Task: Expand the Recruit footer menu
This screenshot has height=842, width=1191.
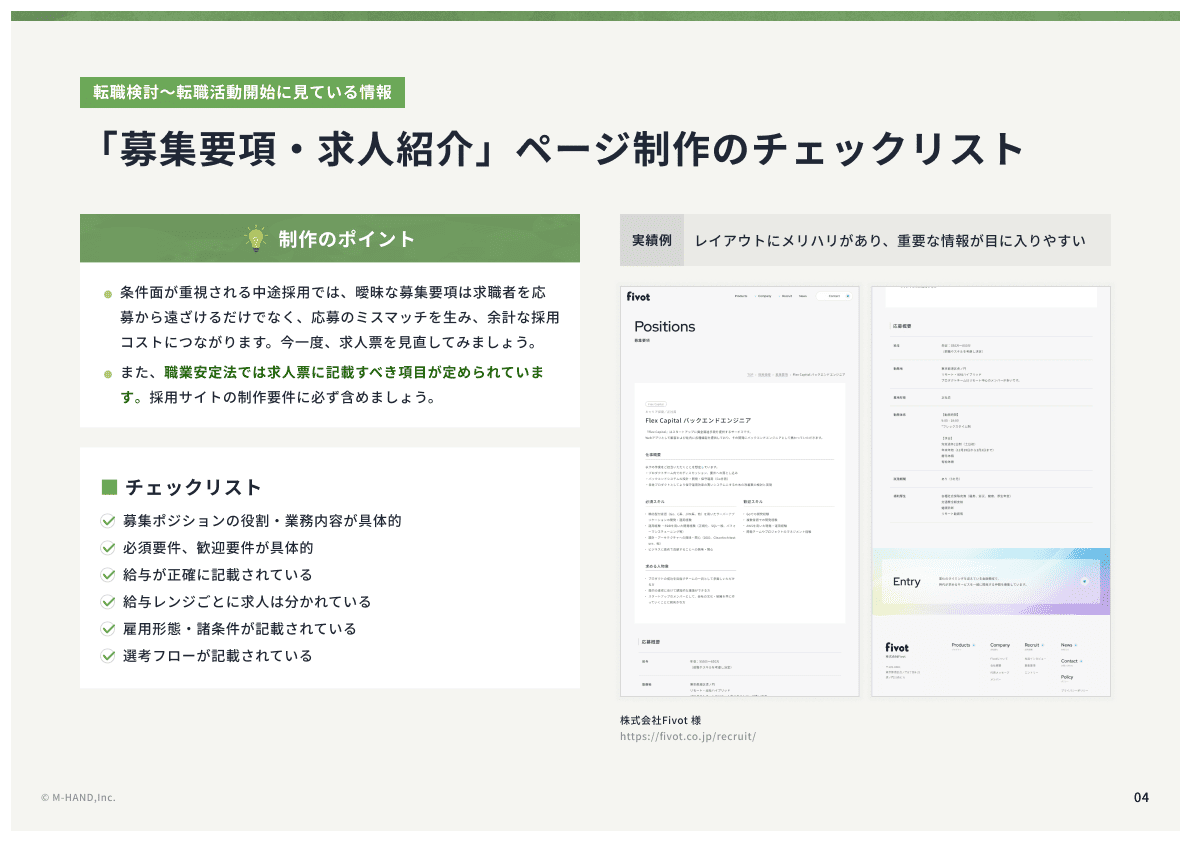Action: [x=1034, y=645]
